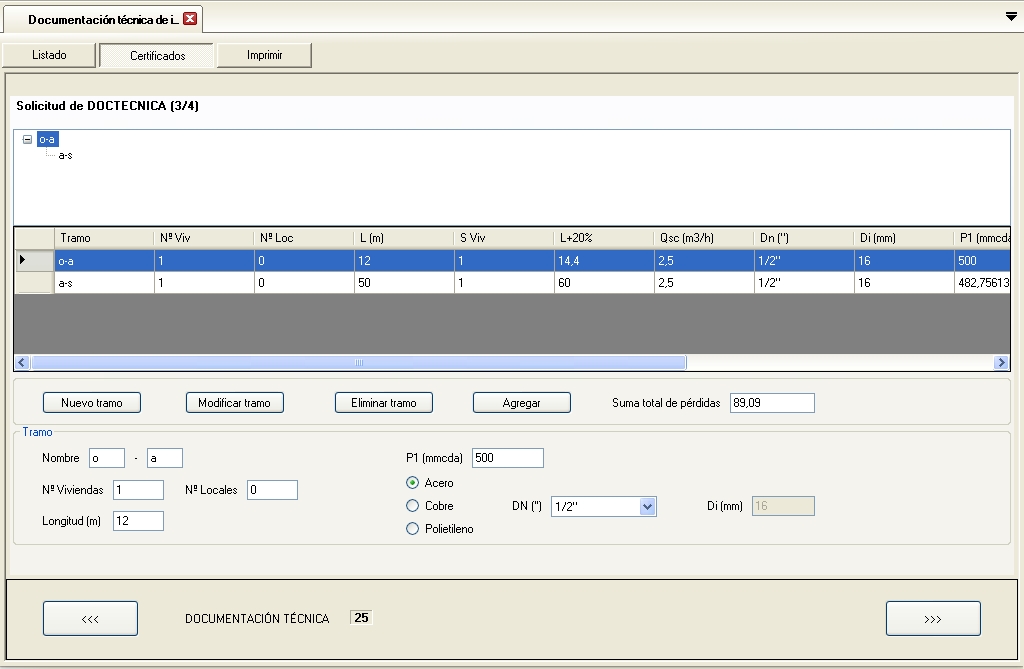The image size is (1024, 669).
Task: Click the horizontal scrollbar thumb of the grid
Action: coord(359,363)
